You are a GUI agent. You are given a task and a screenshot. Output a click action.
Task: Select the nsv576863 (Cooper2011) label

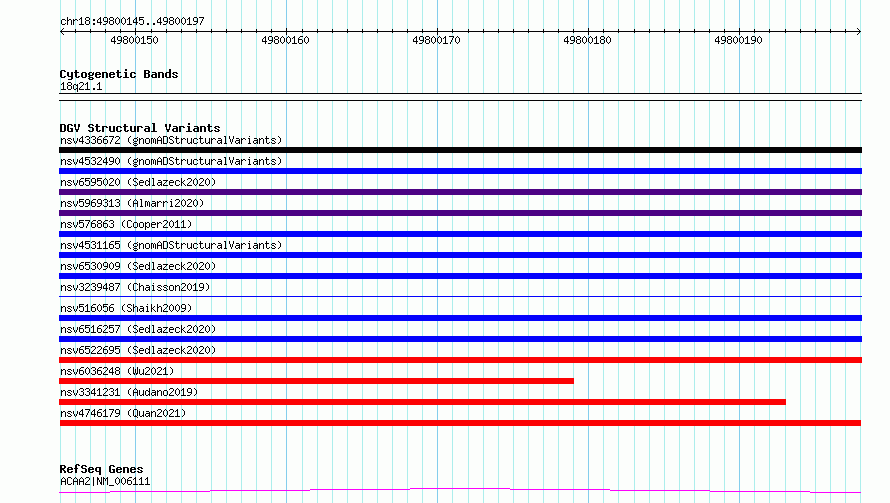pyautogui.click(x=126, y=224)
